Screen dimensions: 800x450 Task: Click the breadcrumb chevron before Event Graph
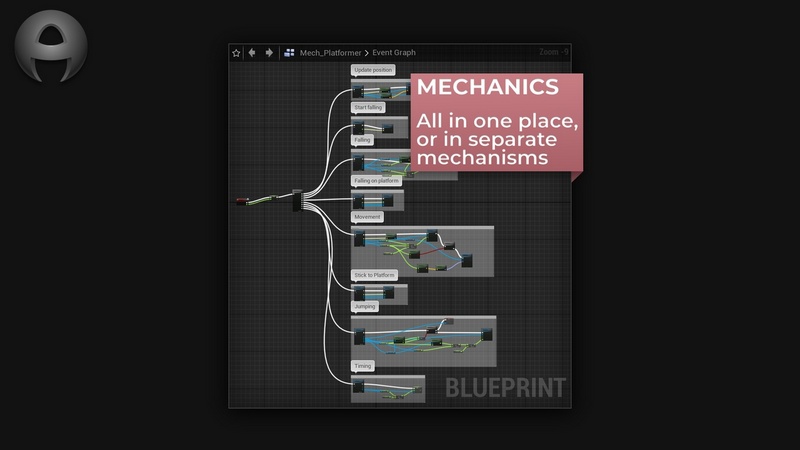(x=366, y=52)
